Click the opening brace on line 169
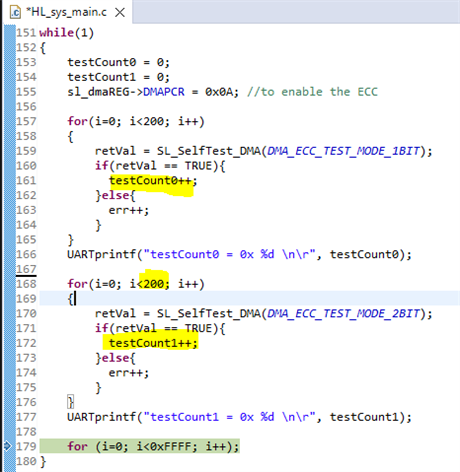 point(70,299)
